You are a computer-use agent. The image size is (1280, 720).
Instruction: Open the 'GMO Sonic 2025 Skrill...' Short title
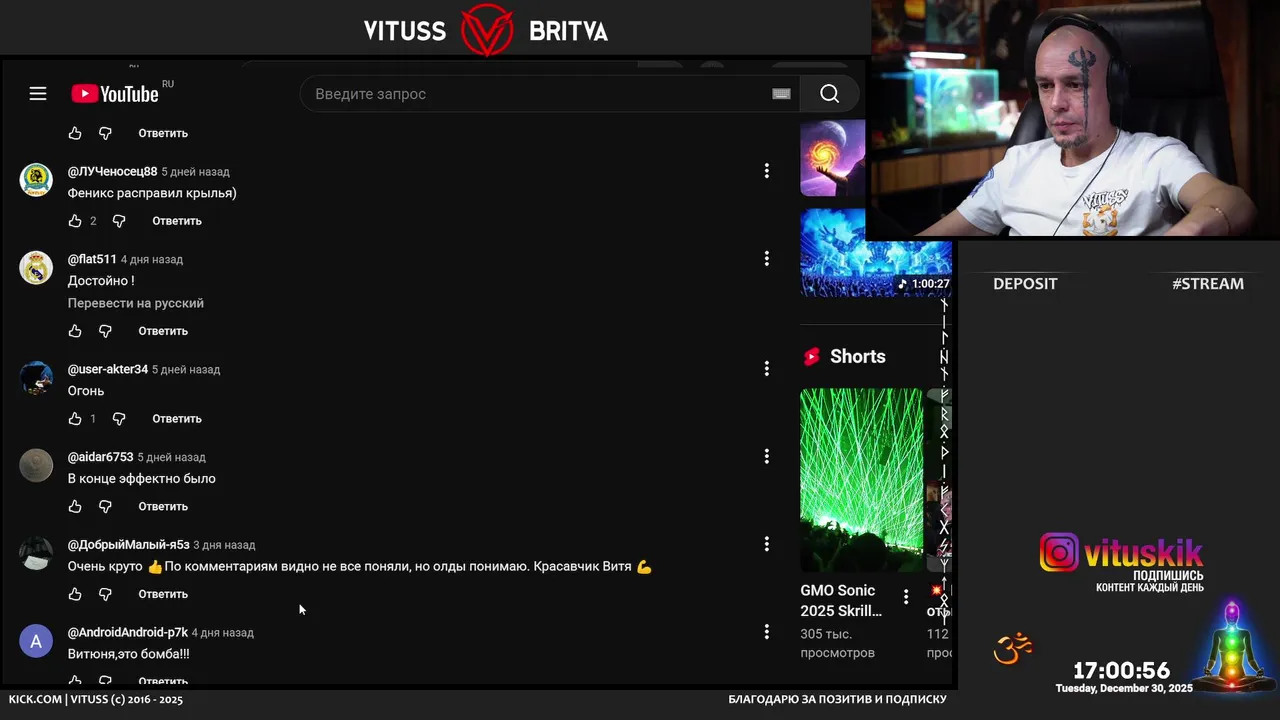click(x=841, y=601)
